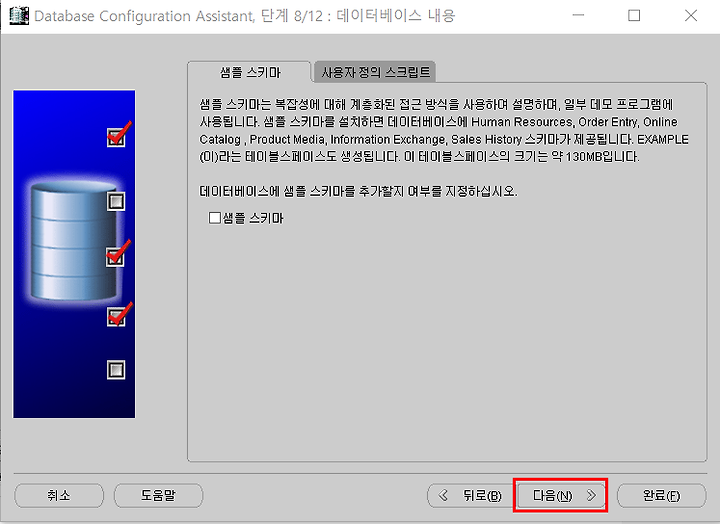Screen dimensions: 720x524
Task: Click the database cylinder image
Action: pos(73,241)
